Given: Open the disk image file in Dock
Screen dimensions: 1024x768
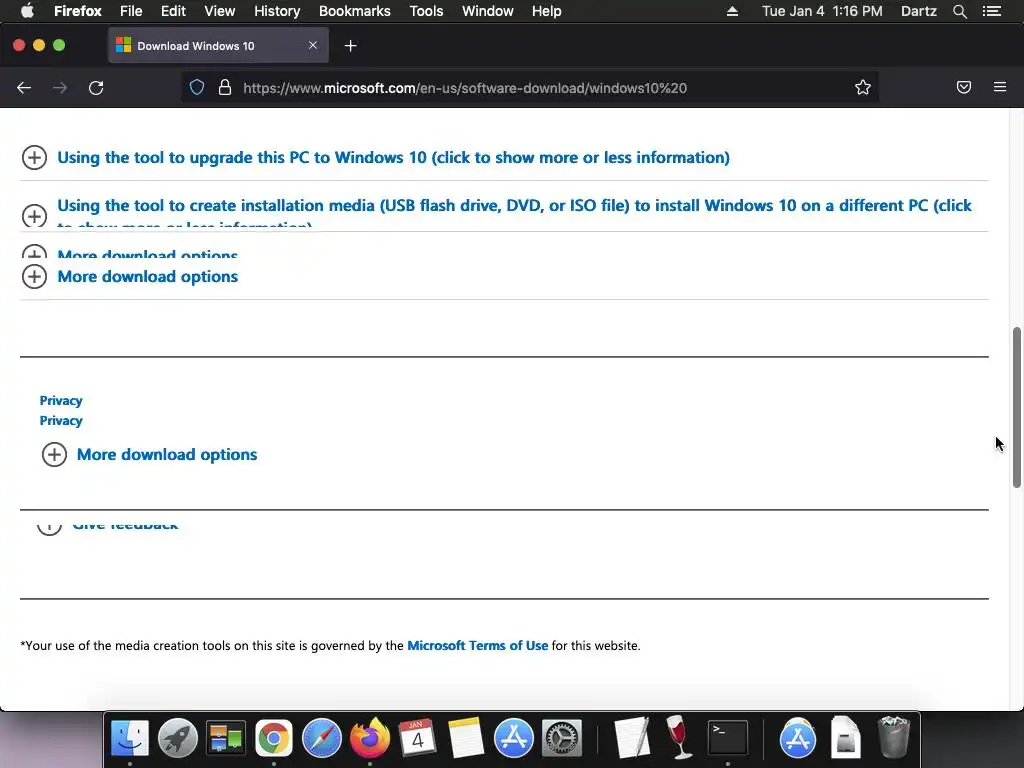Looking at the screenshot, I should coord(846,738).
